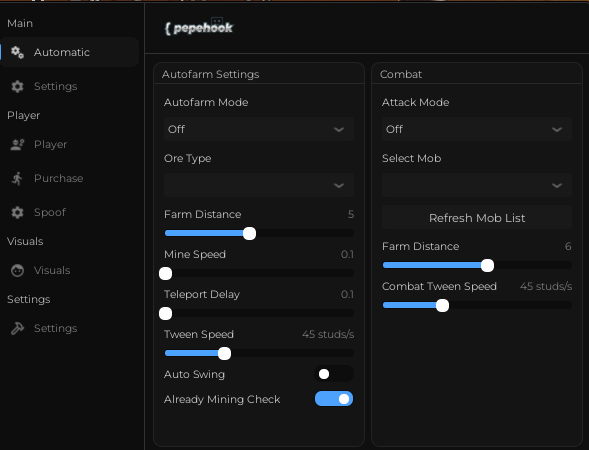Click the Auto Swing label
Viewport: 589px width, 450px height.
click(x=194, y=374)
